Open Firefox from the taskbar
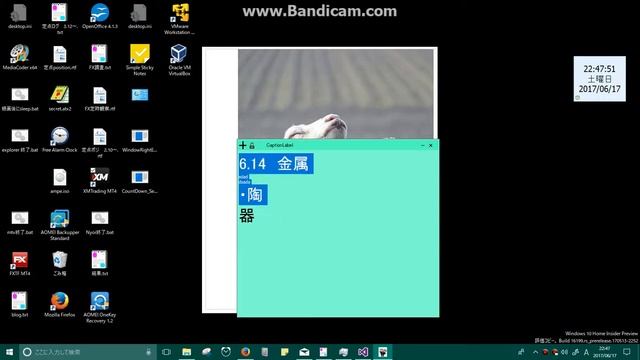640x360 pixels. coord(245,352)
